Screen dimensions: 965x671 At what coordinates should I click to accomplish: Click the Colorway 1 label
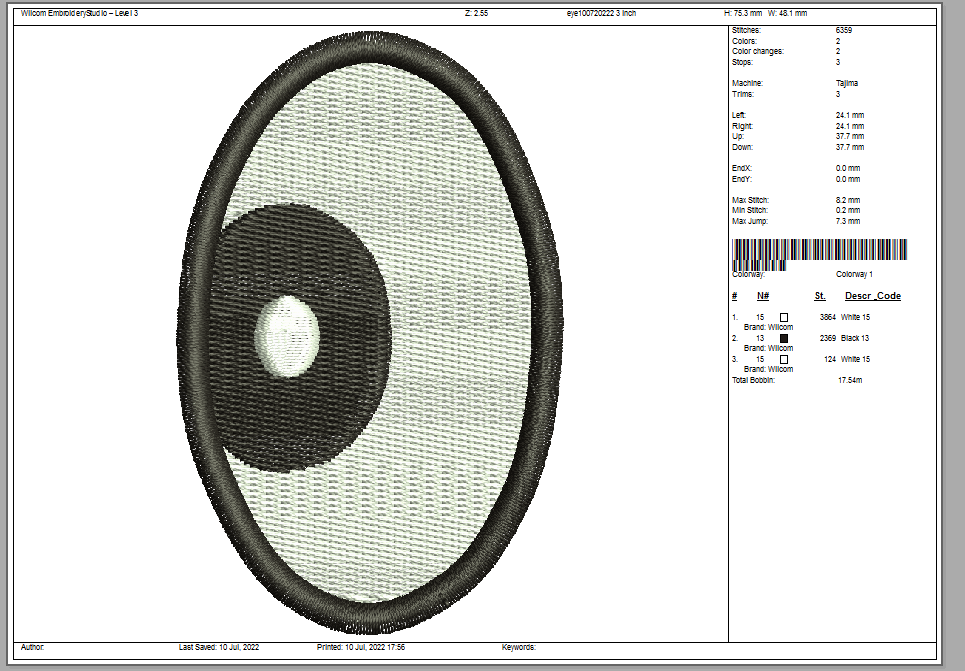[x=854, y=273]
